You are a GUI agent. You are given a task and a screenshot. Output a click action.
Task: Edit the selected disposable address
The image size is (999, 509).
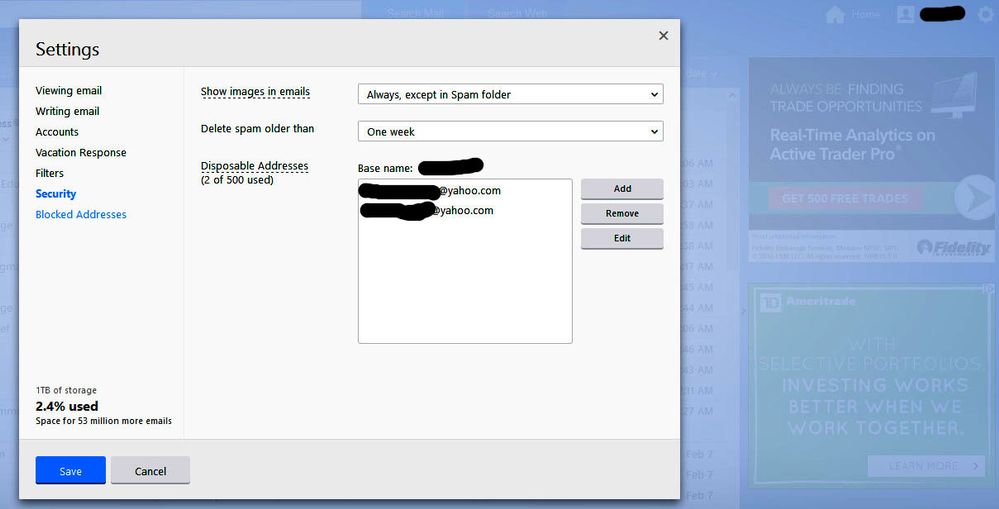[622, 239]
